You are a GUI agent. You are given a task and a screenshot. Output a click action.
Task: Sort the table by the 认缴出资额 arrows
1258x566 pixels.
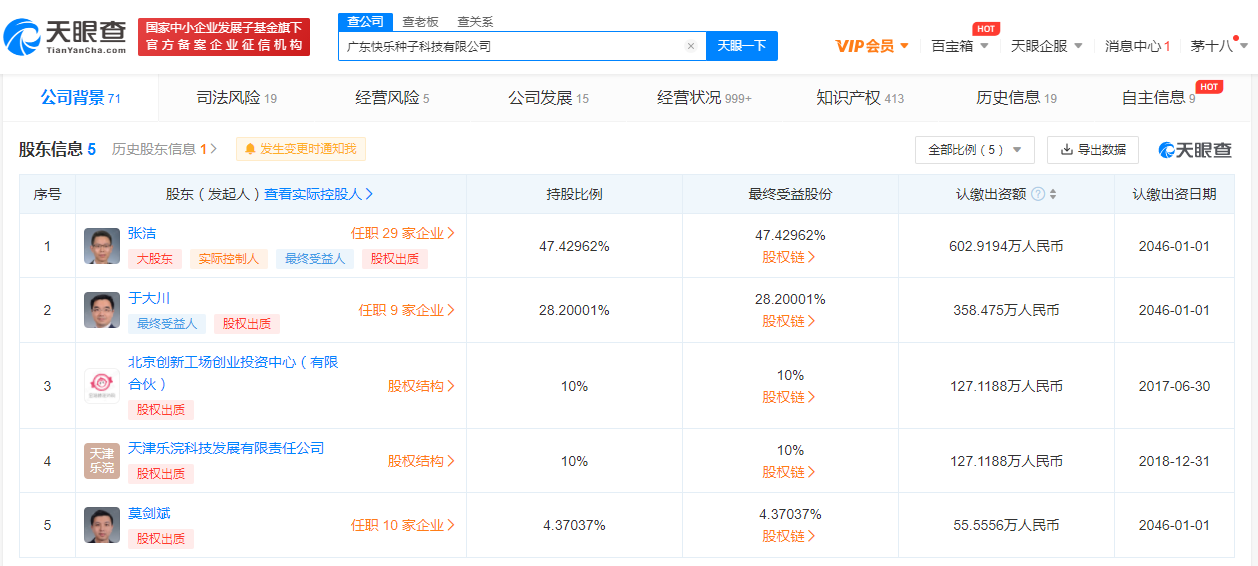click(1053, 194)
